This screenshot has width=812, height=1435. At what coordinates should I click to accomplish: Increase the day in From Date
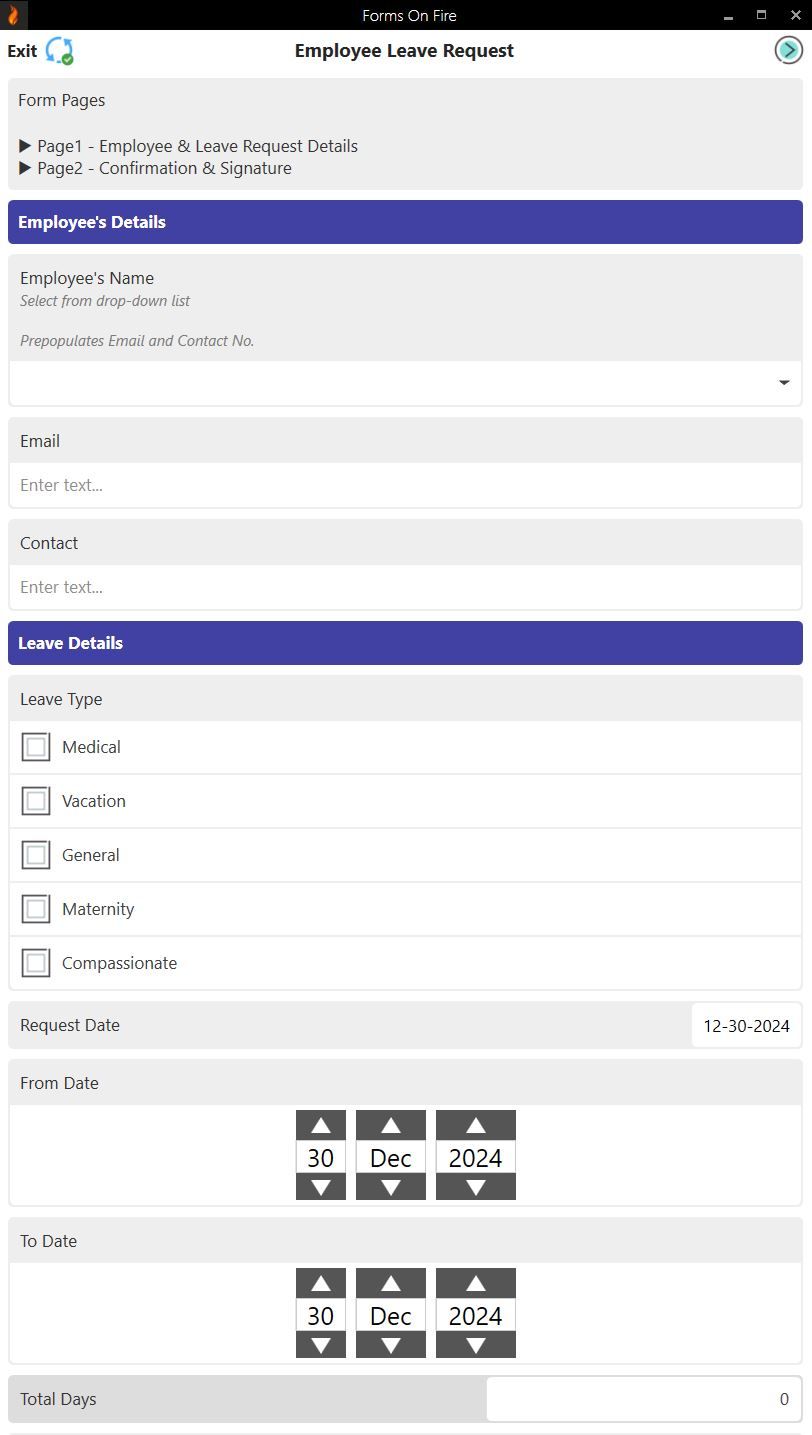point(320,1124)
